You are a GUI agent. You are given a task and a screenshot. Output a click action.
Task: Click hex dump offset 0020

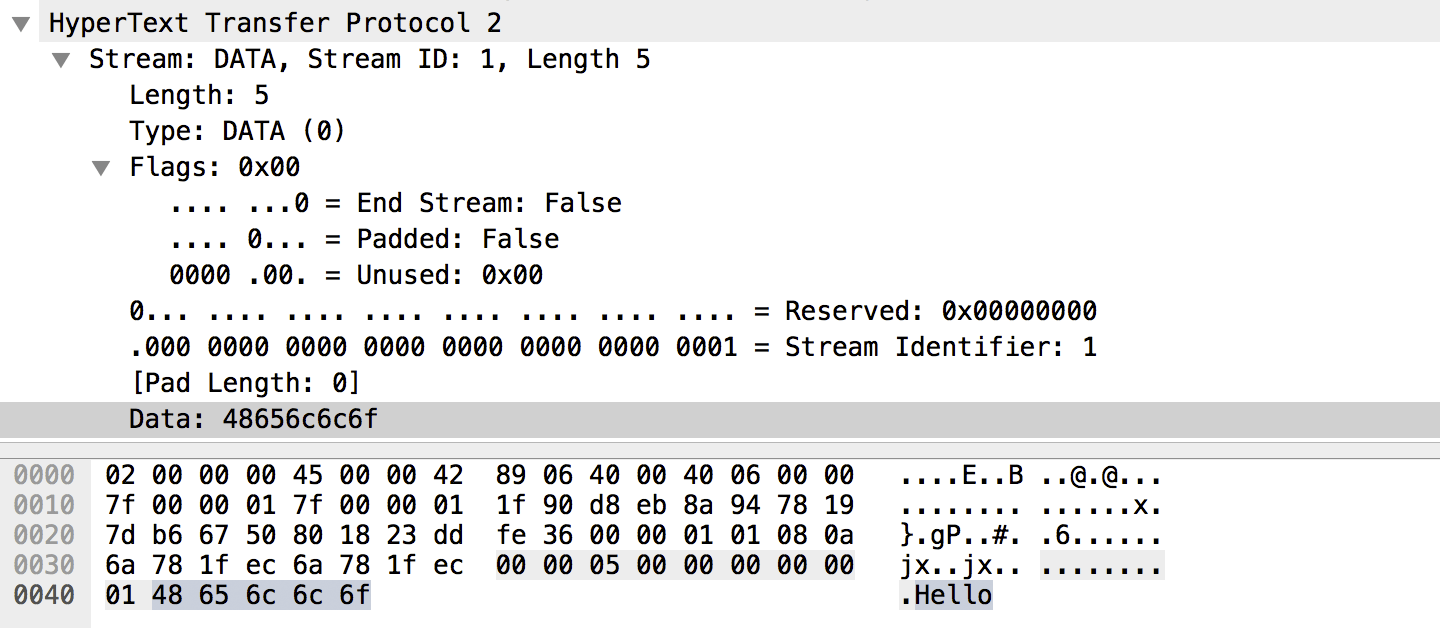[44, 535]
